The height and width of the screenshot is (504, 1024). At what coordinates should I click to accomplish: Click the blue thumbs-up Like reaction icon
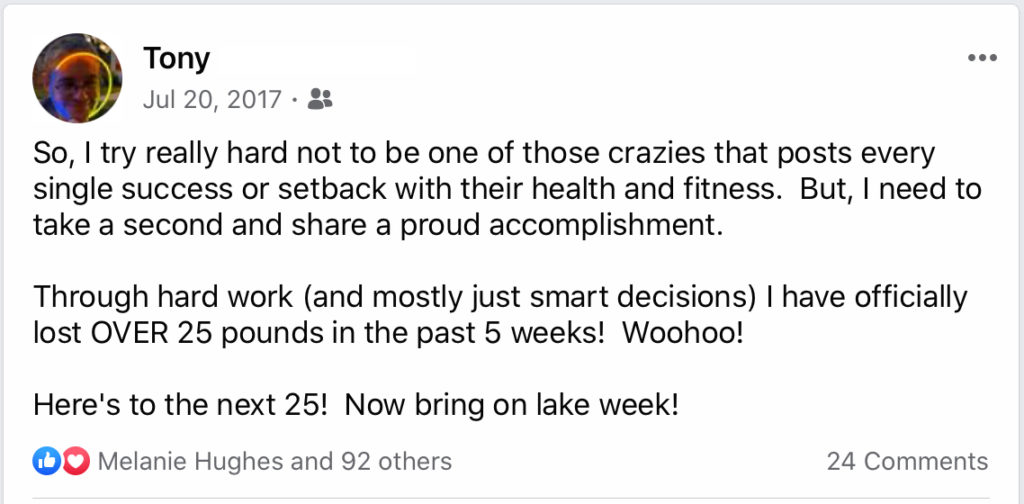(x=46, y=462)
